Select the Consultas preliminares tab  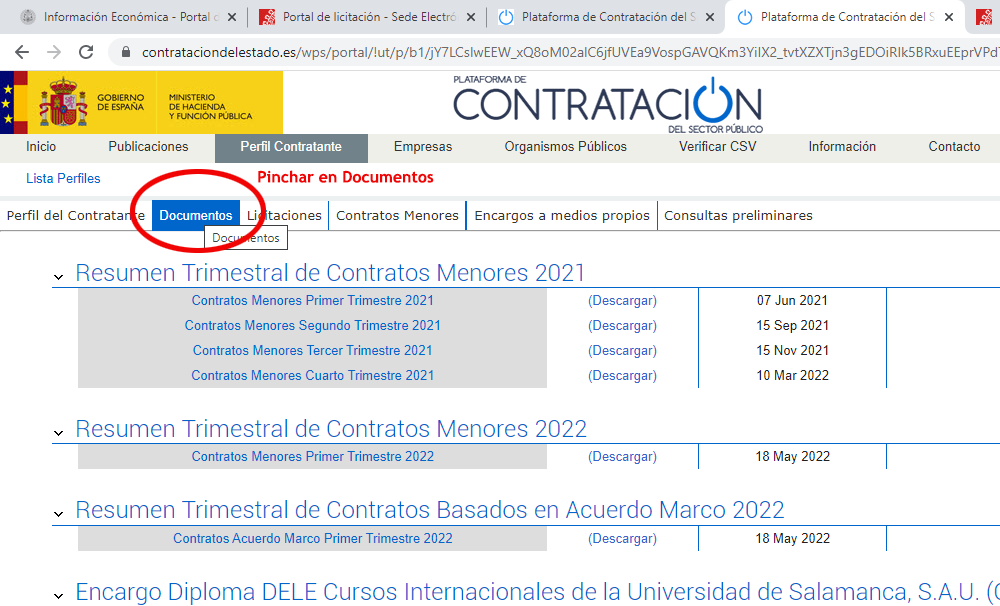(x=738, y=216)
